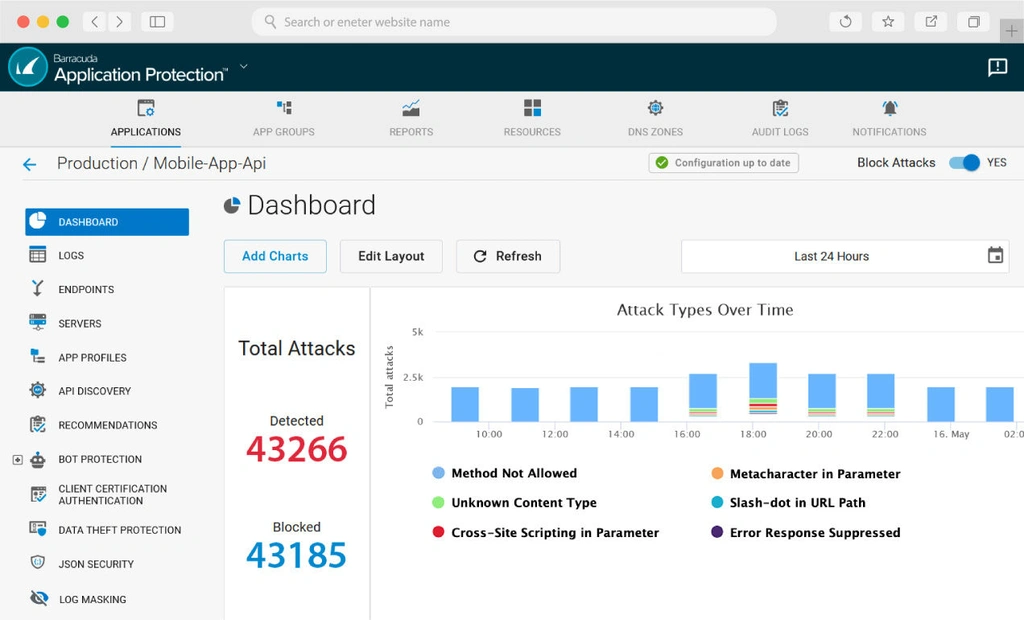Click the Refresh button
Screen dimensions: 1024x620
pyautogui.click(x=508, y=256)
